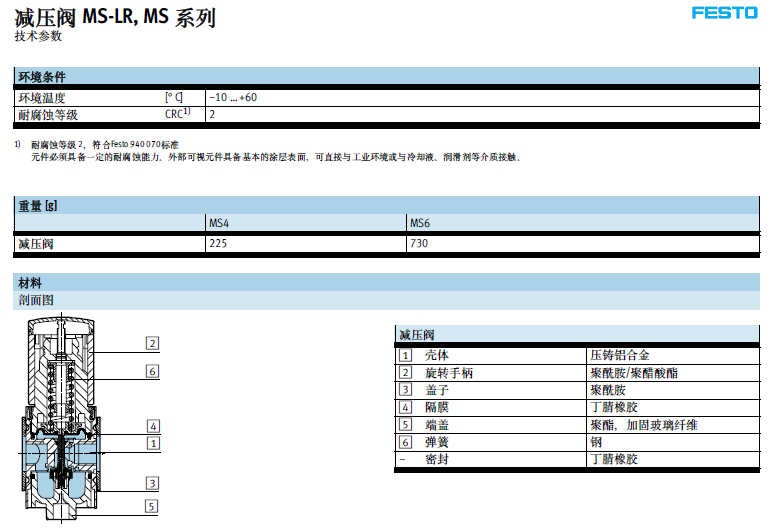Image resolution: width=780 pixels, height=532 pixels.
Task: Click the "[°C]" unit text
Action: 174,98
